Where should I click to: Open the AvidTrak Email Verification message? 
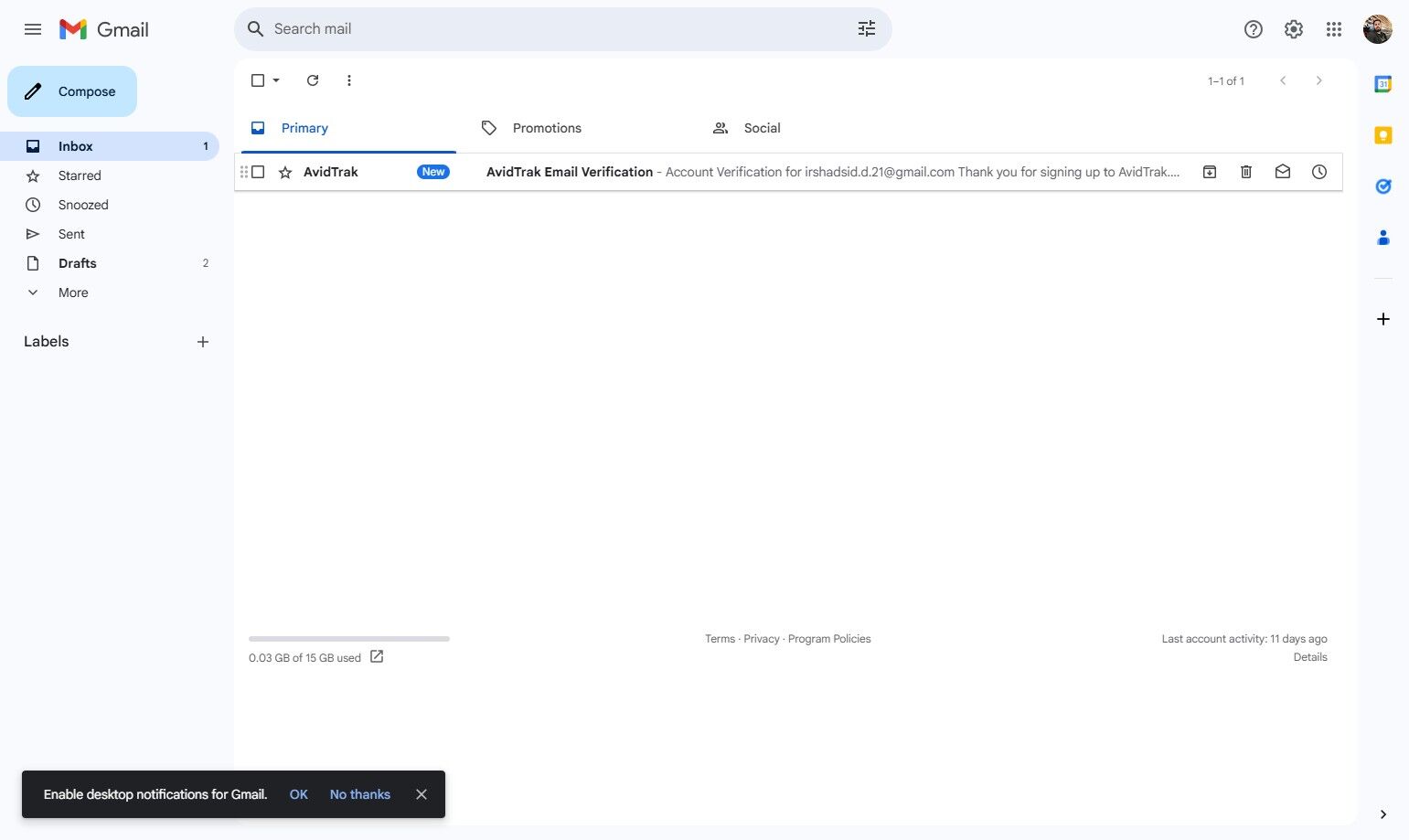(788, 172)
